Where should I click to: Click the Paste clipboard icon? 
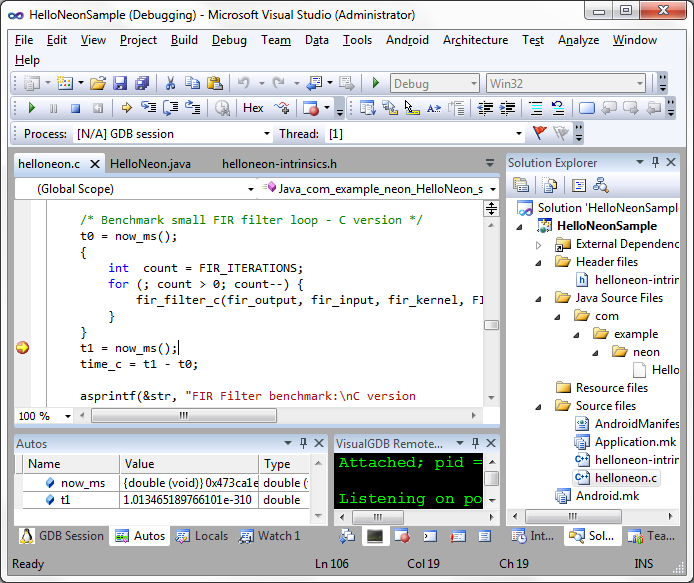tap(214, 83)
